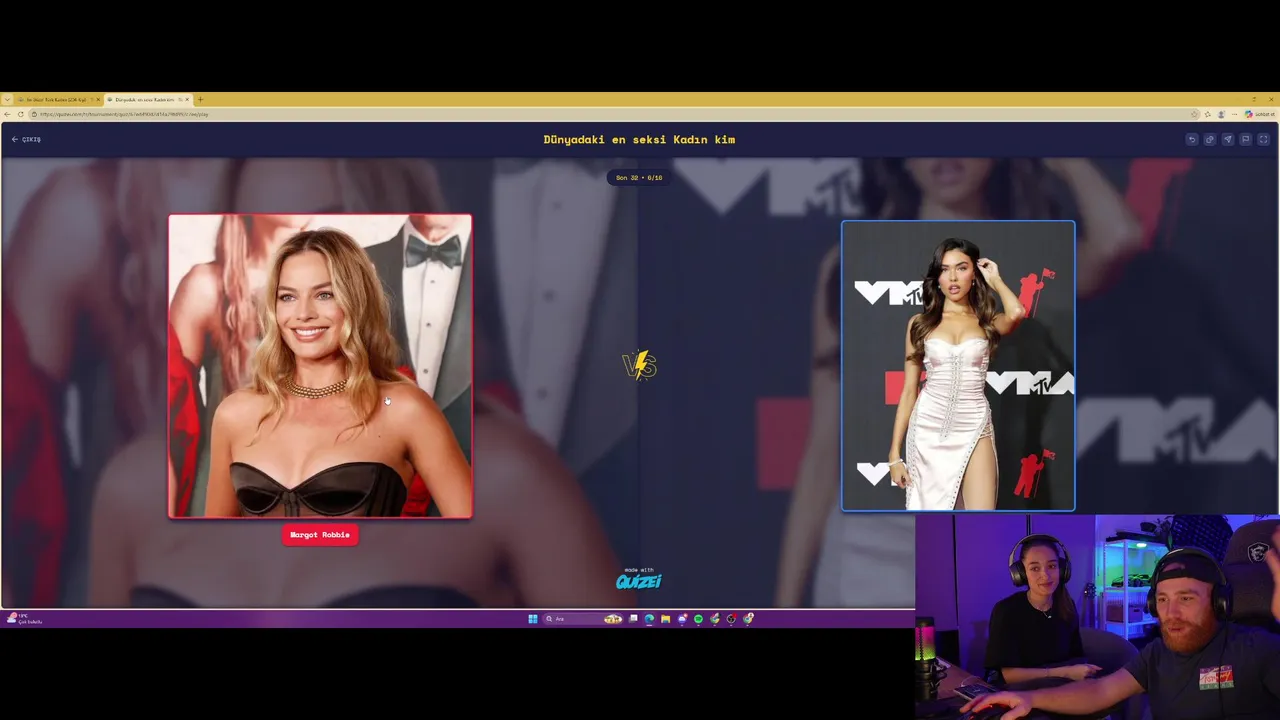
Task: Click the Son 32 round counter badge
Action: point(639,178)
